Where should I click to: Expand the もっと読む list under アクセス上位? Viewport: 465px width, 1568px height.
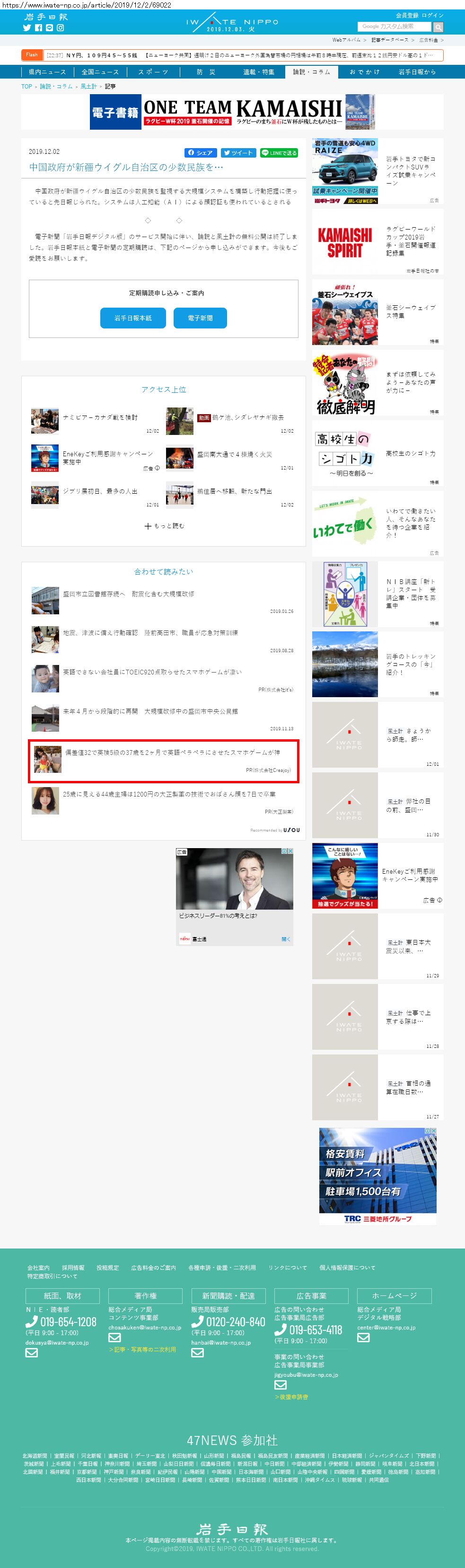[164, 526]
